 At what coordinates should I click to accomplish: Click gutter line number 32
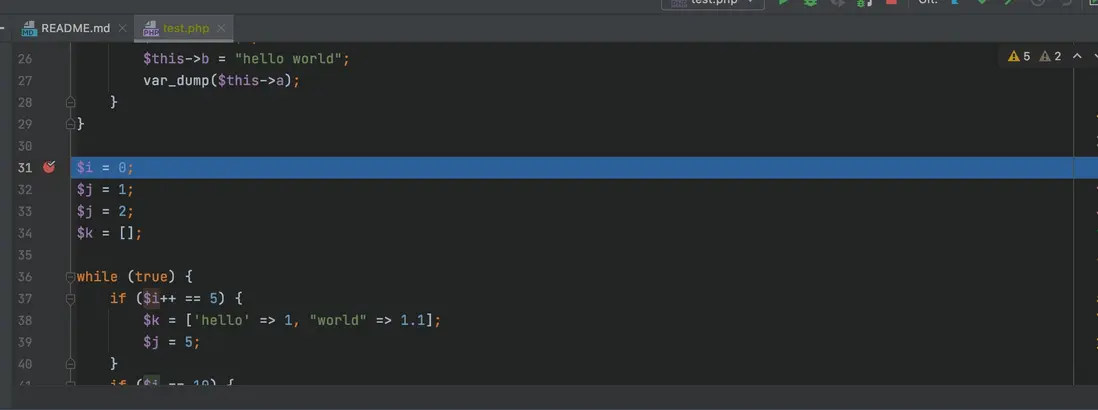(25, 190)
